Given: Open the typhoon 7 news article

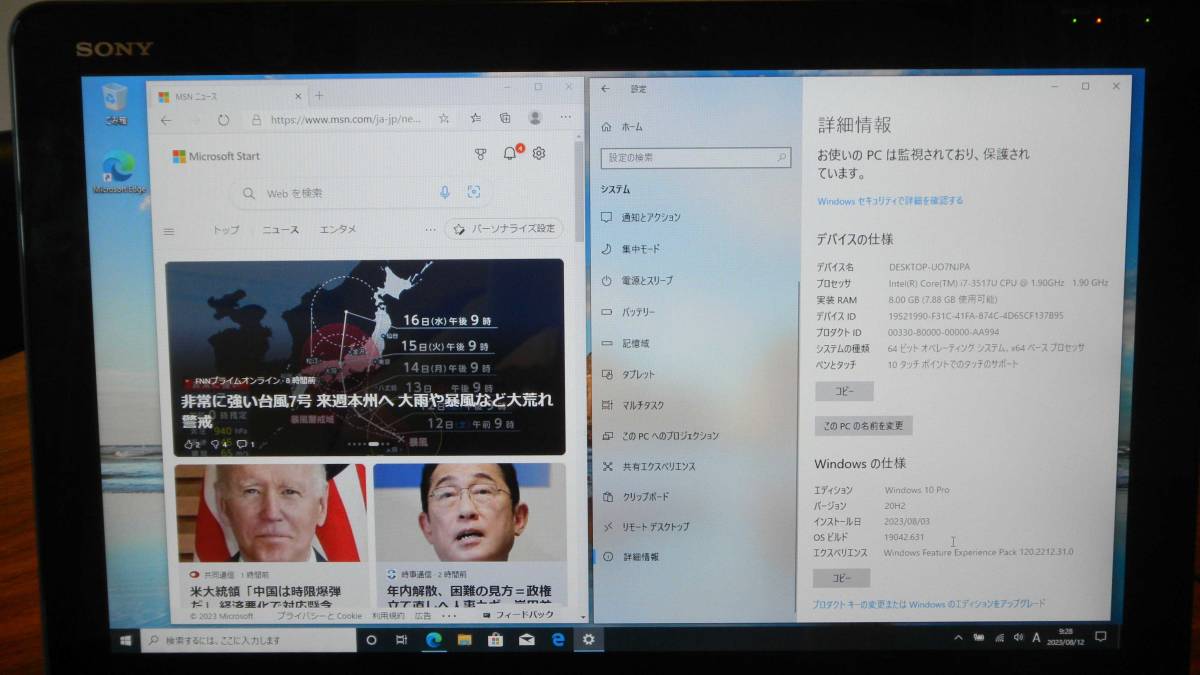Looking at the screenshot, I should (365, 357).
